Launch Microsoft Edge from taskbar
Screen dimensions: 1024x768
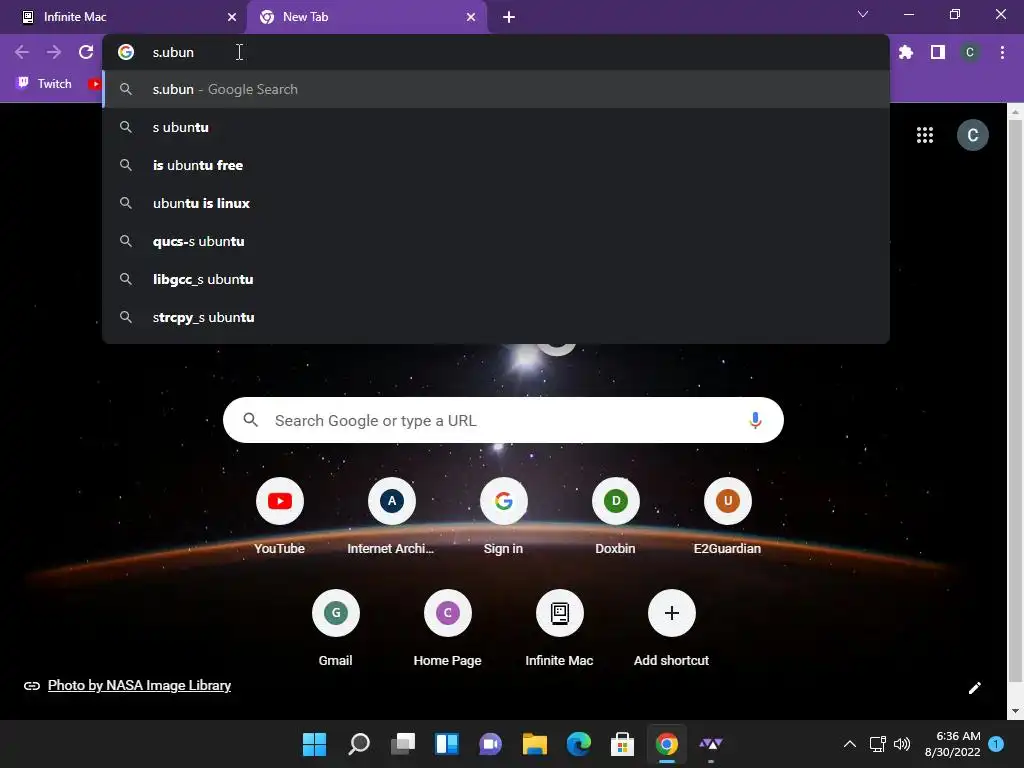(579, 744)
